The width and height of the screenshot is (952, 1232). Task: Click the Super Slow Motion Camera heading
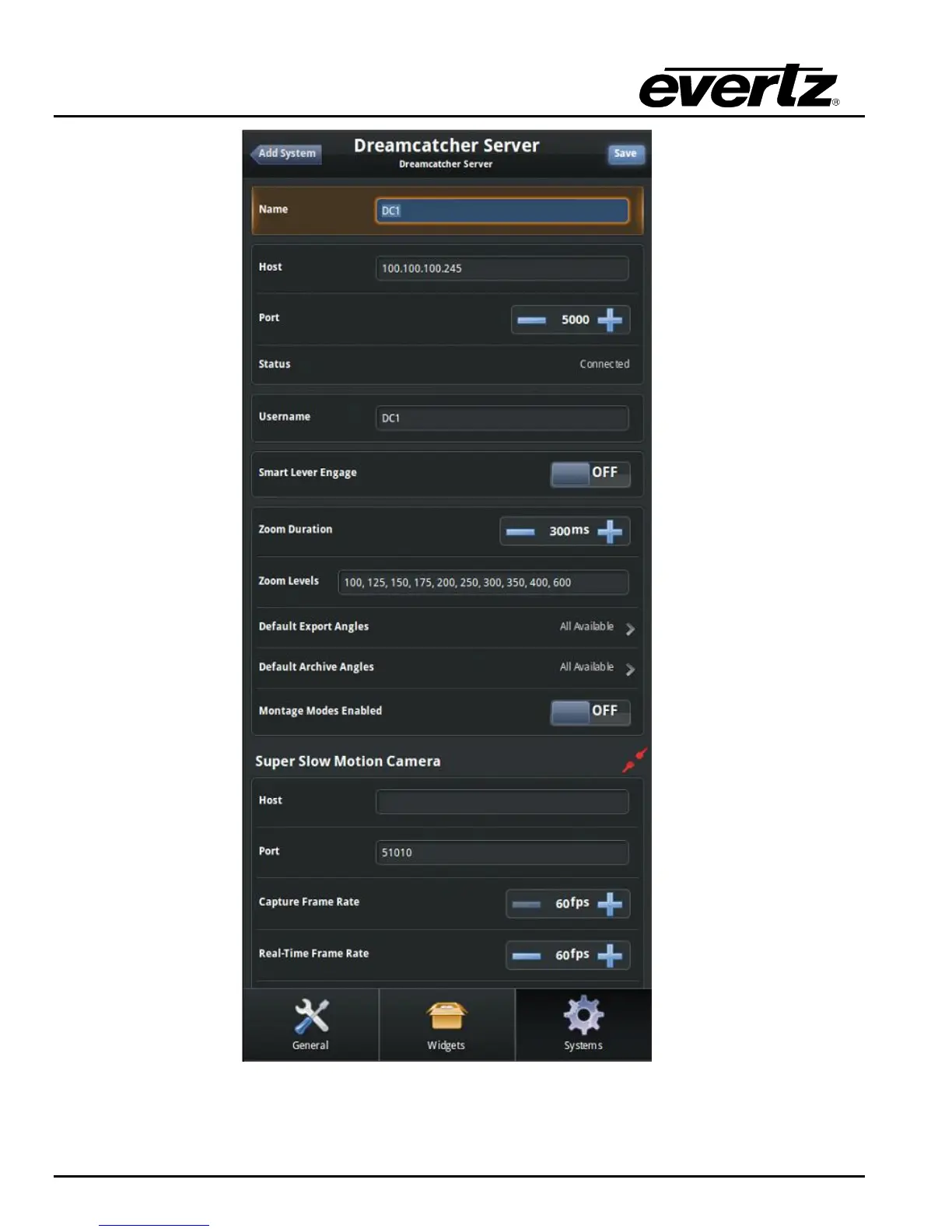(348, 761)
